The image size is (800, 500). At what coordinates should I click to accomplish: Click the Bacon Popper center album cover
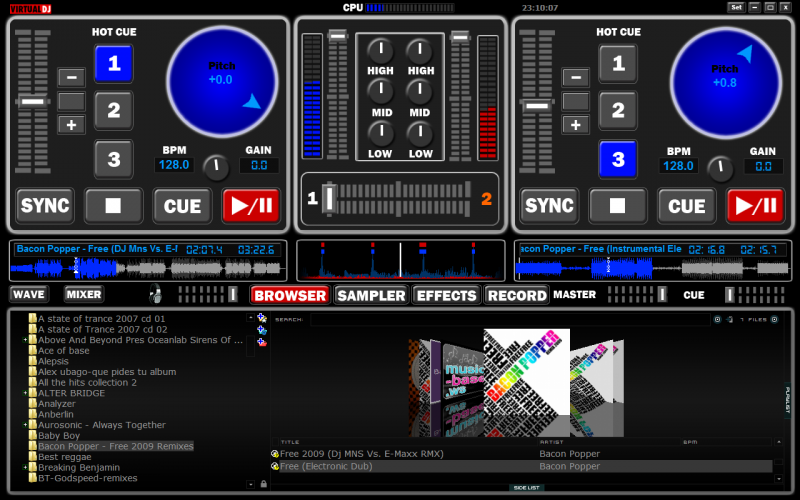point(527,372)
